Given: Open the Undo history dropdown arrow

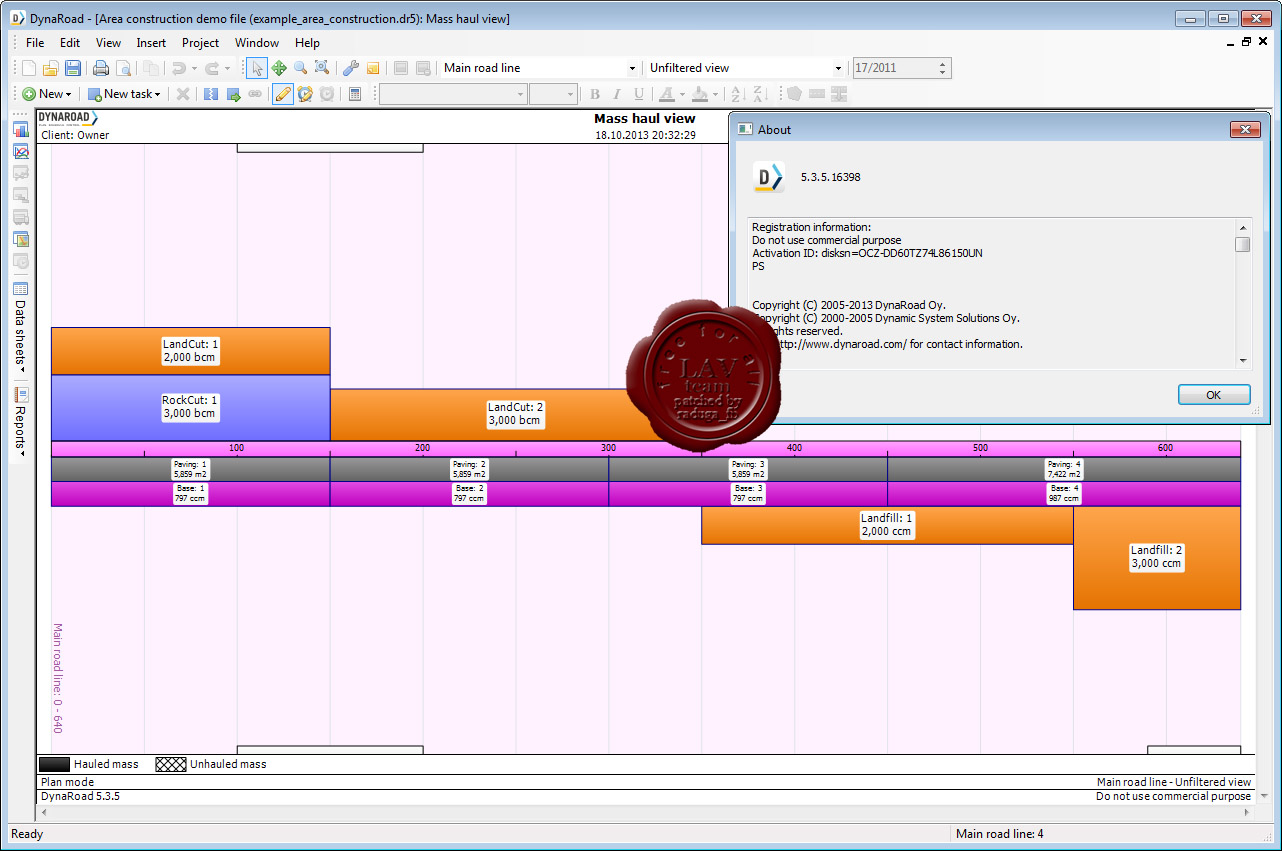Looking at the screenshot, I should [193, 68].
